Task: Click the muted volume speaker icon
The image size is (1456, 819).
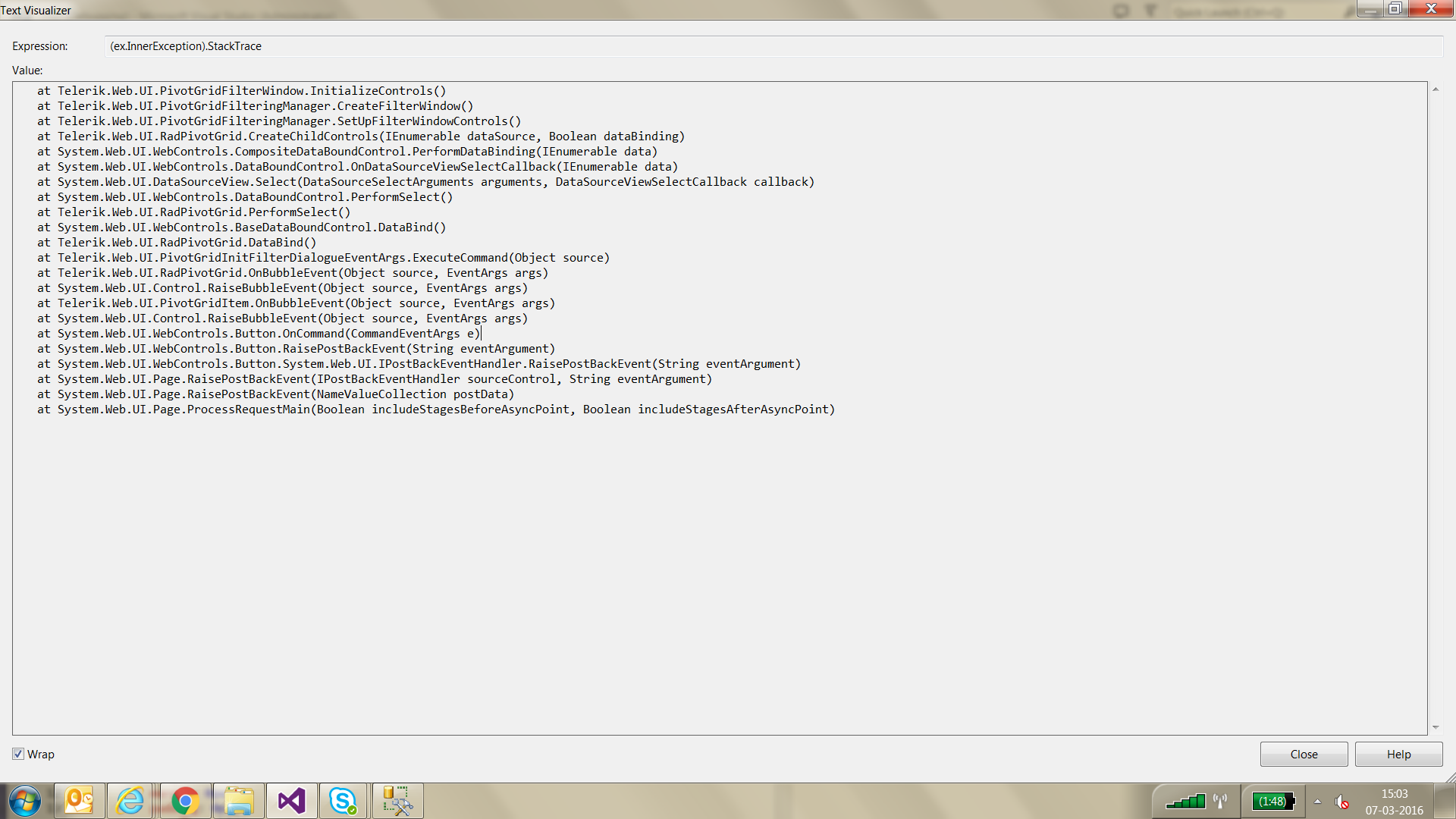Action: (1341, 802)
